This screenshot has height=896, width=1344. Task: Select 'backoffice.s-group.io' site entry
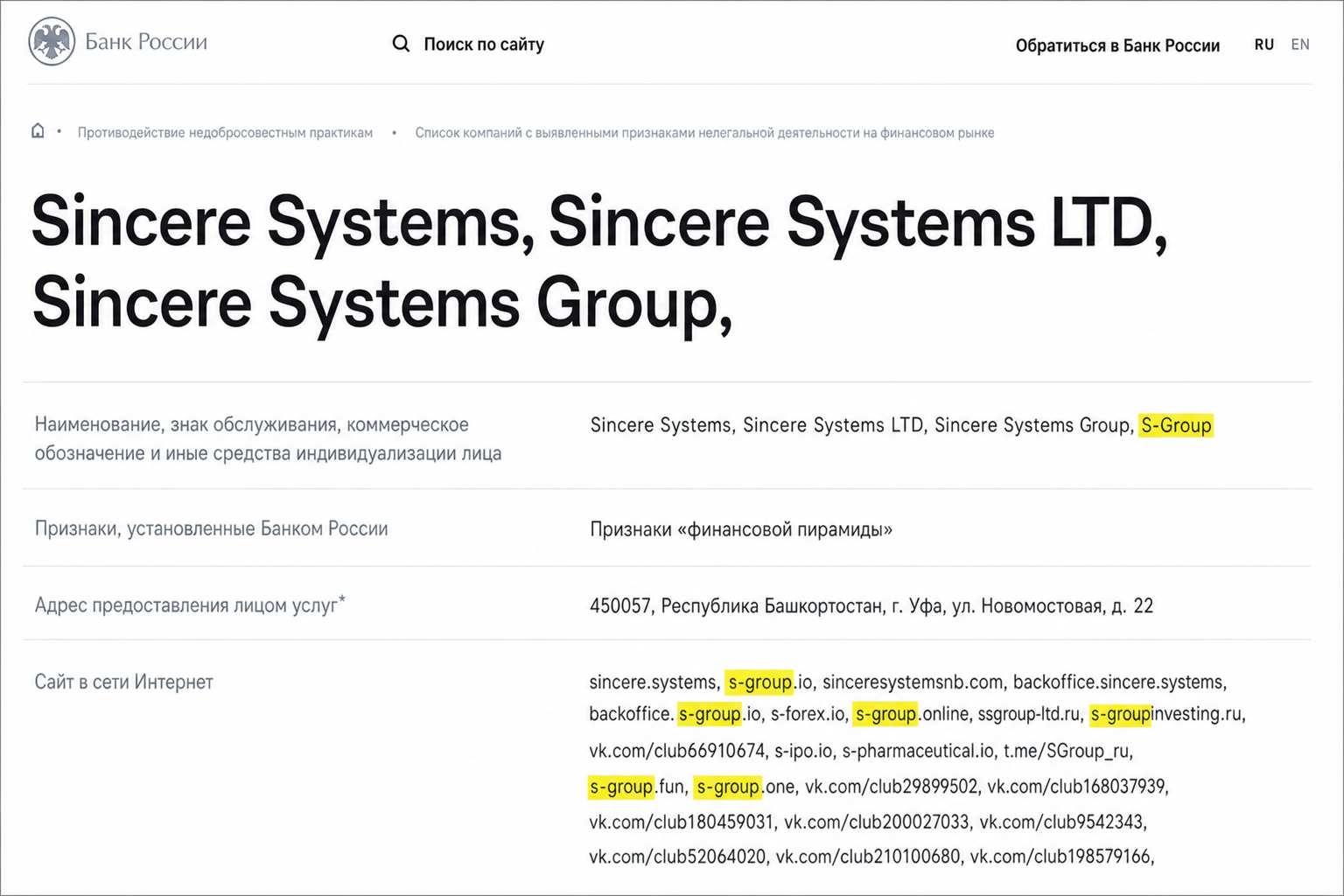pyautogui.click(x=675, y=714)
